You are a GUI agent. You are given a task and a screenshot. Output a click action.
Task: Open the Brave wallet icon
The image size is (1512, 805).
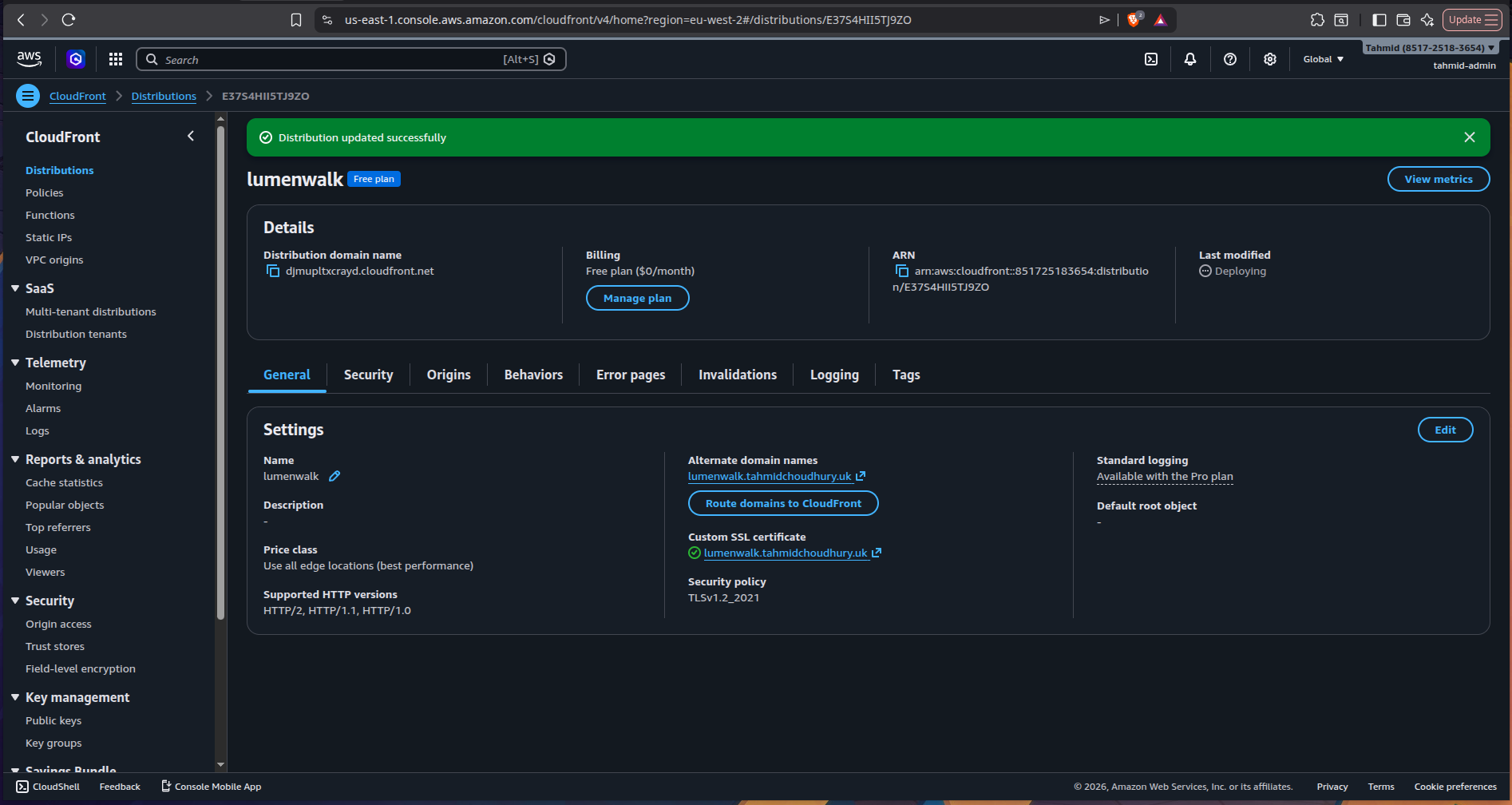(x=1403, y=20)
